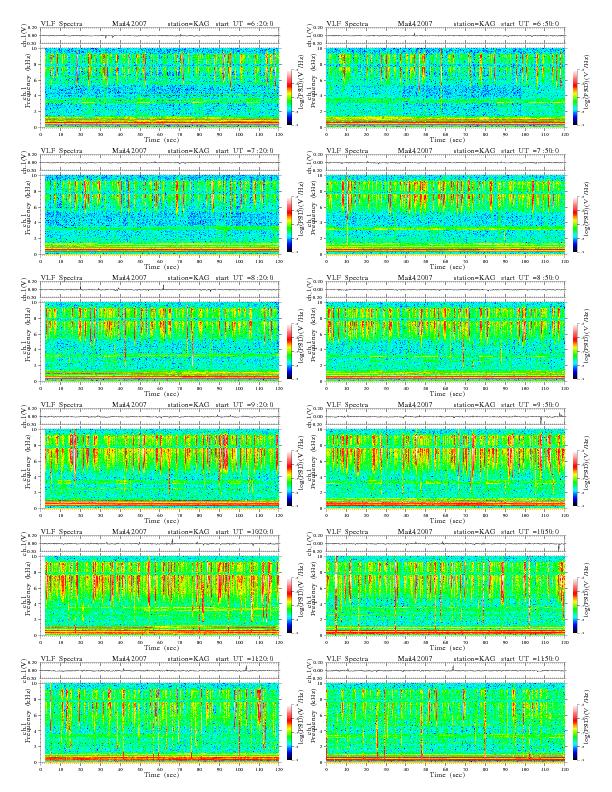Viewport: 612px width, 792px height.
Task: Click the title text 'start UT =9:50:0'
Action: coord(530,404)
